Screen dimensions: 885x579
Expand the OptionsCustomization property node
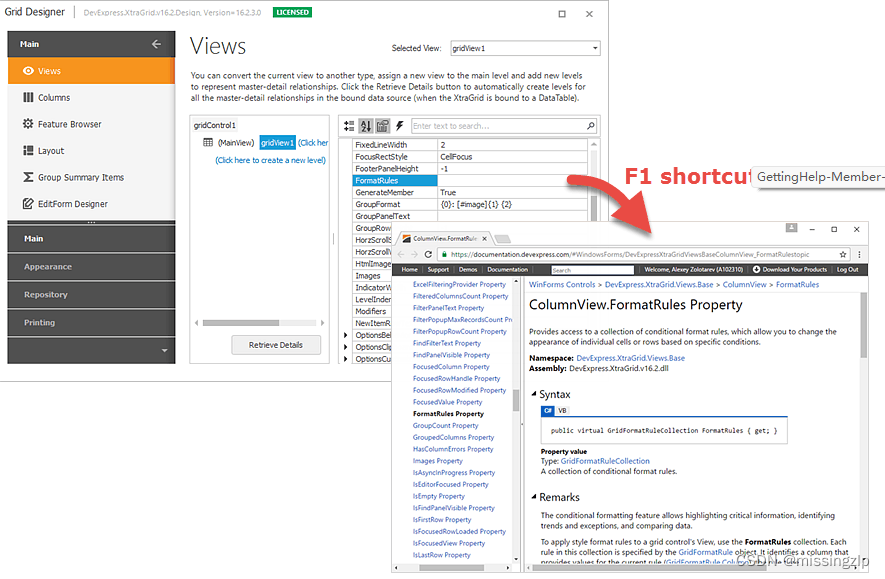345,359
